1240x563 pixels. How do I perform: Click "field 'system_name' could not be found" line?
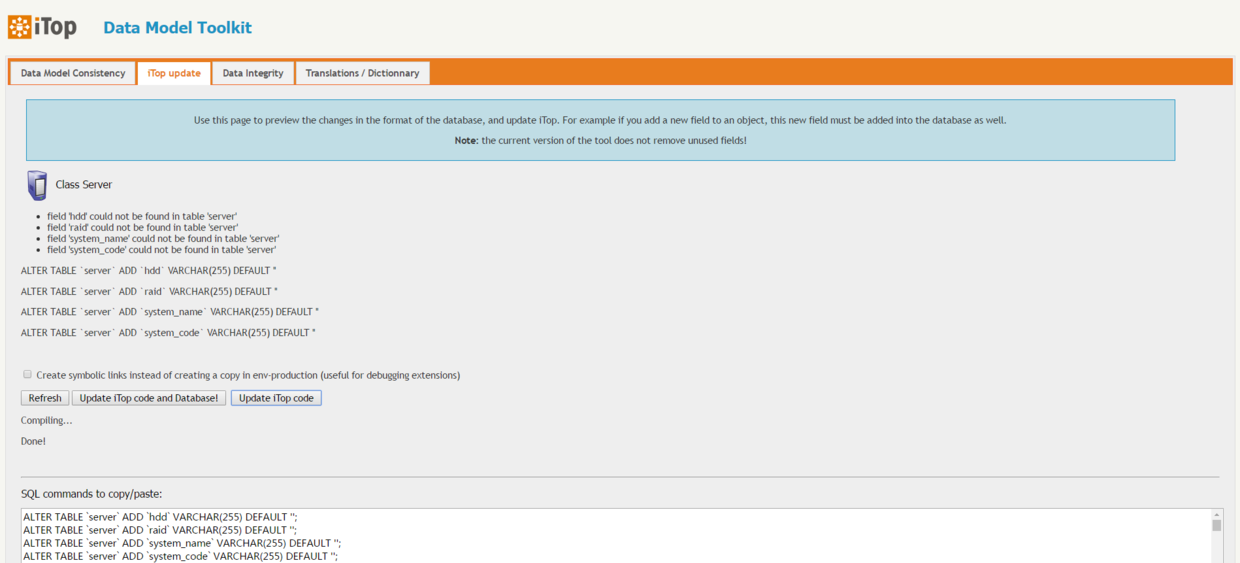point(162,239)
